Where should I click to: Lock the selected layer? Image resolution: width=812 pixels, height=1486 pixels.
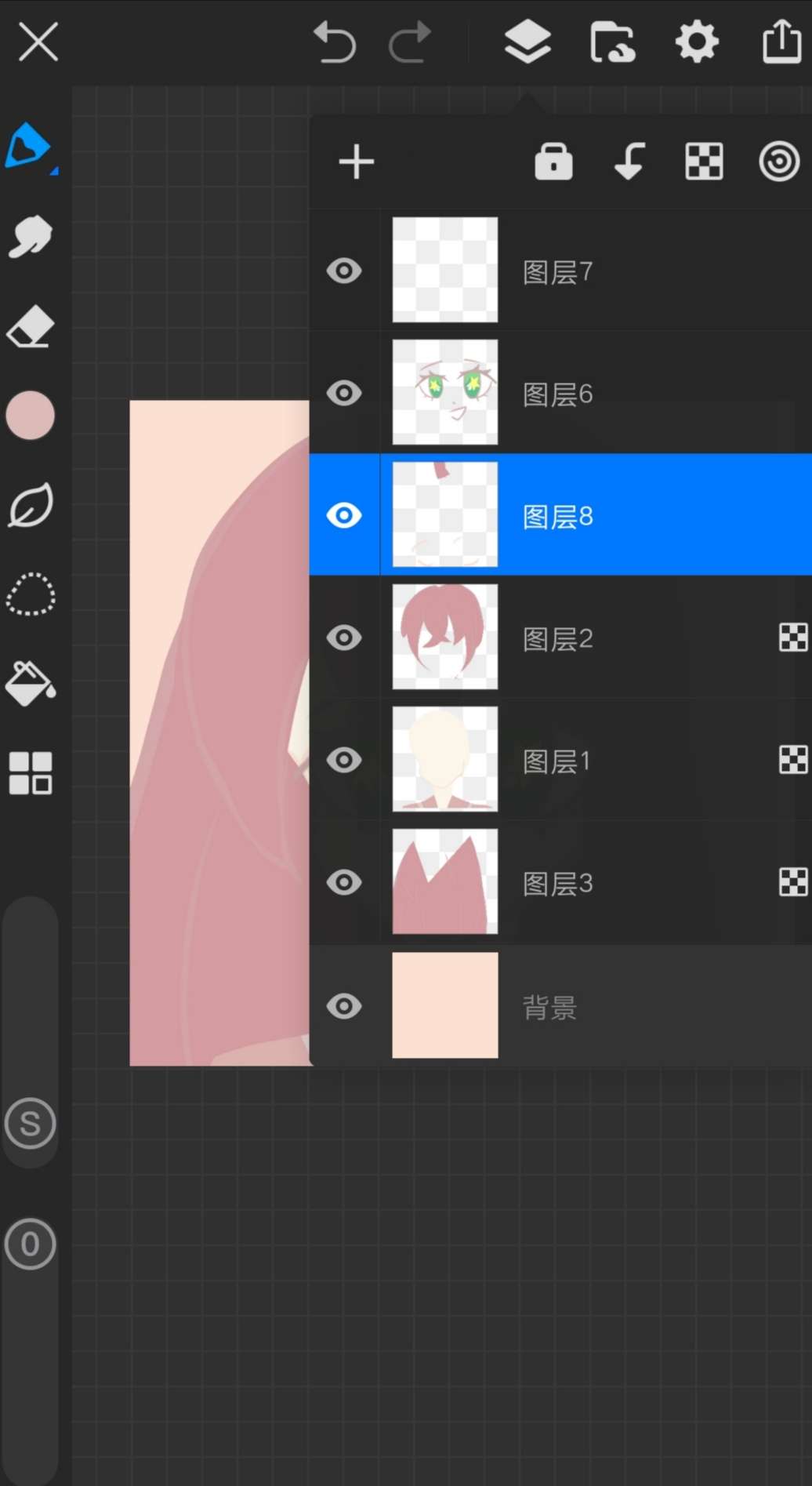click(x=553, y=162)
